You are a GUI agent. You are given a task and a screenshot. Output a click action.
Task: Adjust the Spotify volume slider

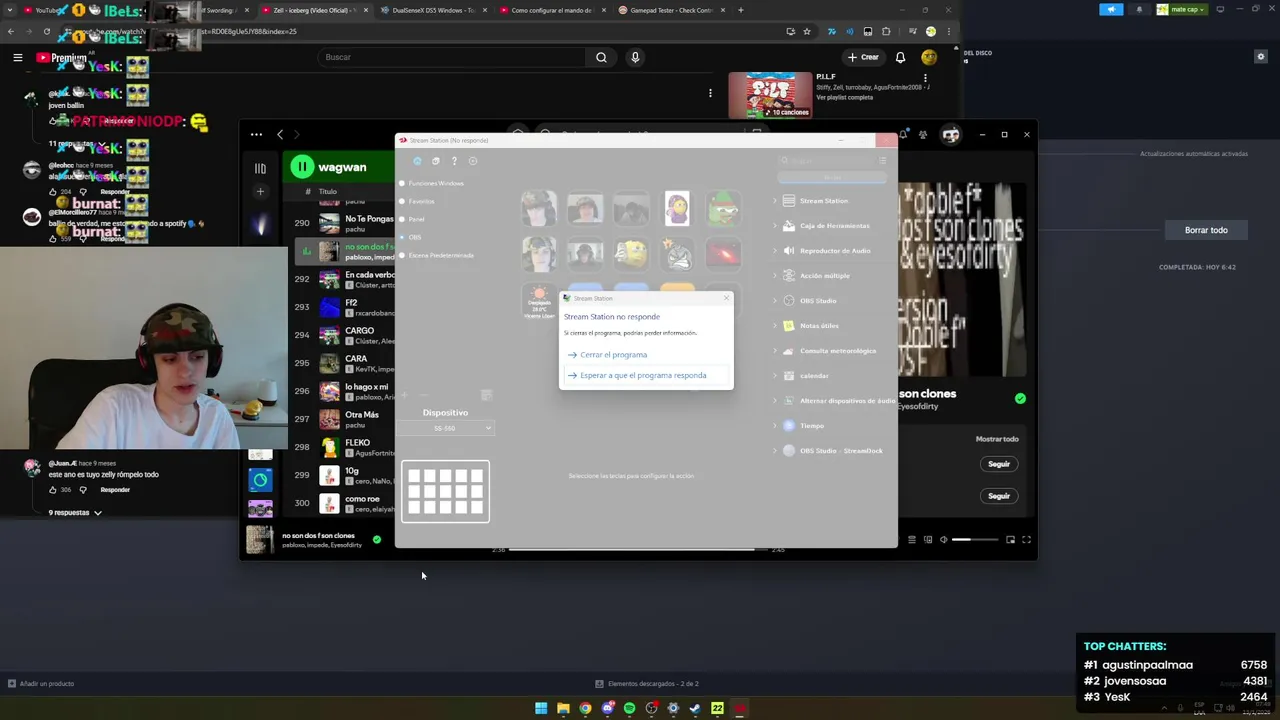pos(975,540)
